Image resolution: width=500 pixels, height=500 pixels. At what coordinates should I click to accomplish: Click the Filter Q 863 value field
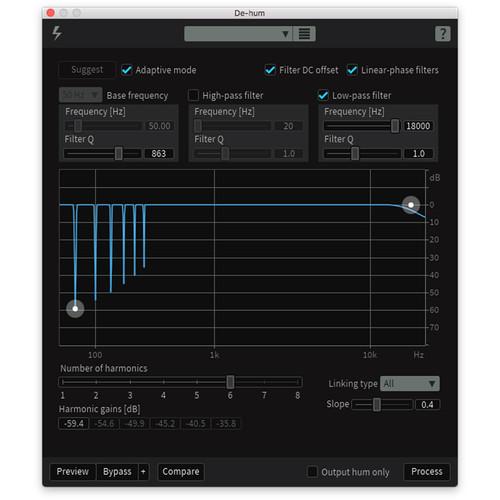point(159,154)
